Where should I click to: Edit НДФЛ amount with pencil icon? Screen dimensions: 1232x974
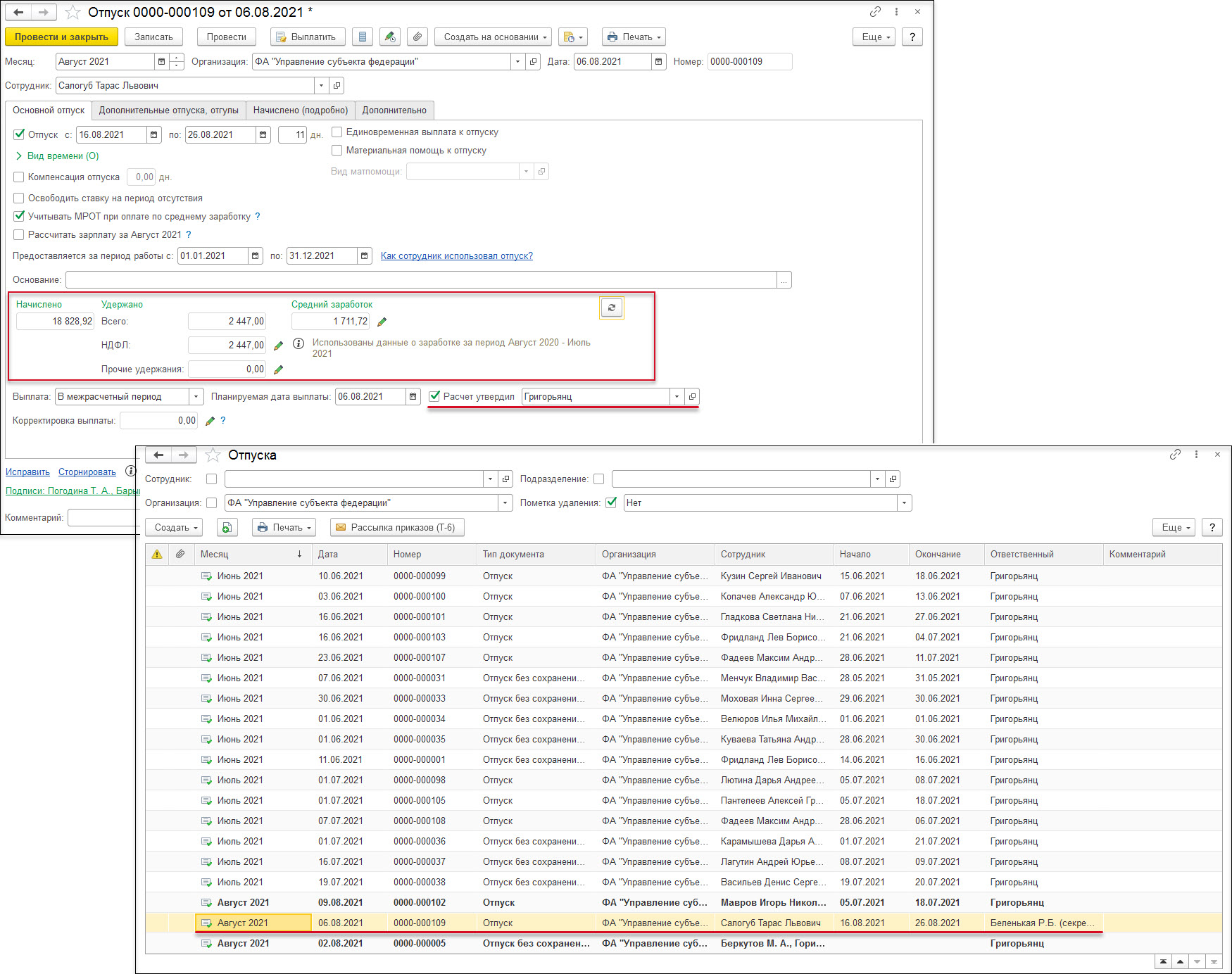(279, 346)
